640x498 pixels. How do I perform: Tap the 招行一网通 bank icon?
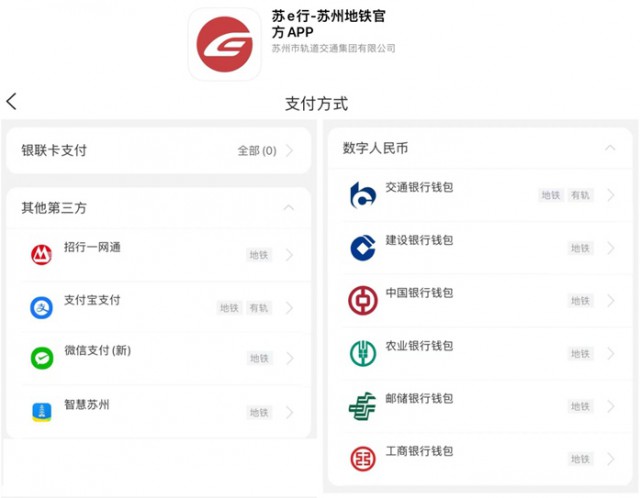pyautogui.click(x=41, y=255)
